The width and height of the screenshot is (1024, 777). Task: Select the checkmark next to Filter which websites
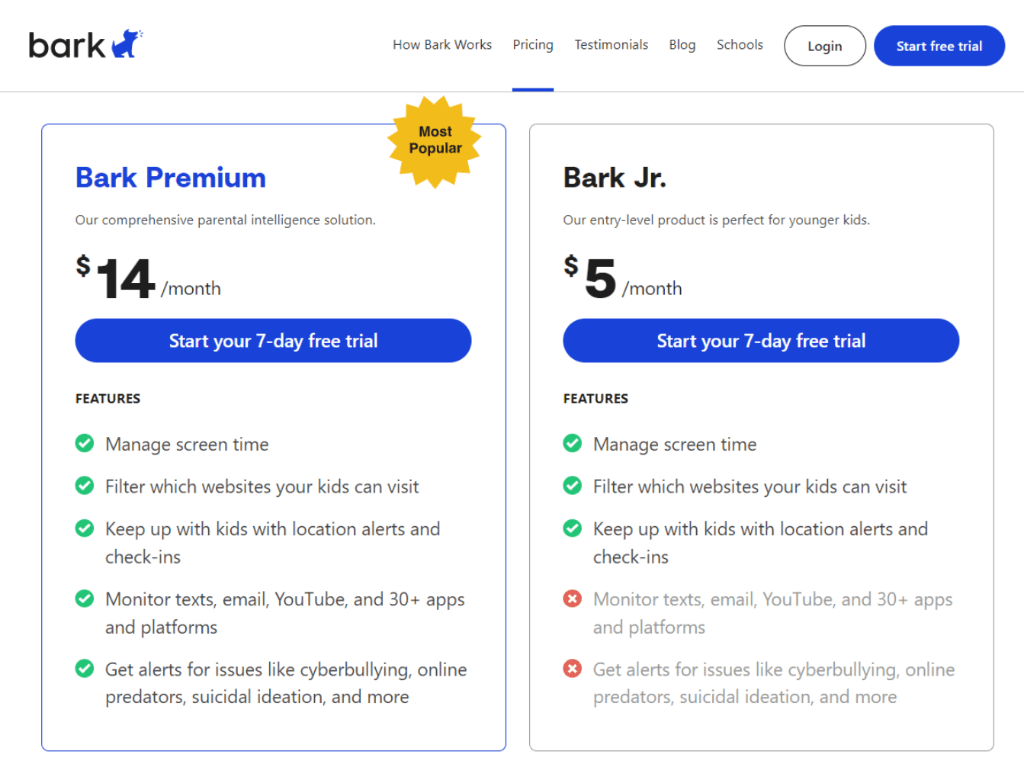coord(85,486)
